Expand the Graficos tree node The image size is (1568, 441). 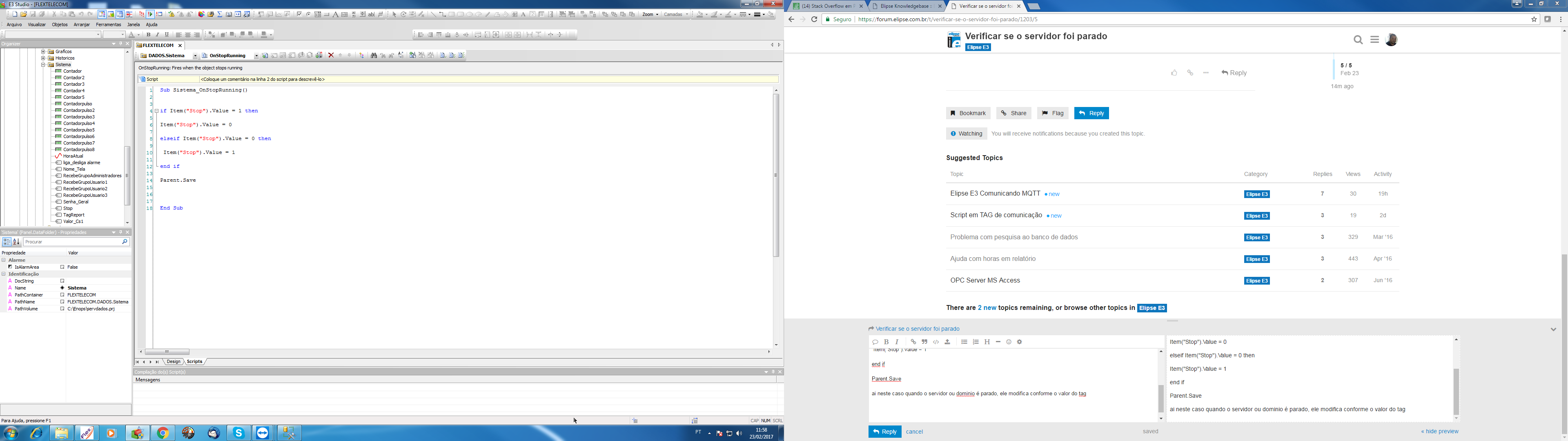(x=43, y=52)
